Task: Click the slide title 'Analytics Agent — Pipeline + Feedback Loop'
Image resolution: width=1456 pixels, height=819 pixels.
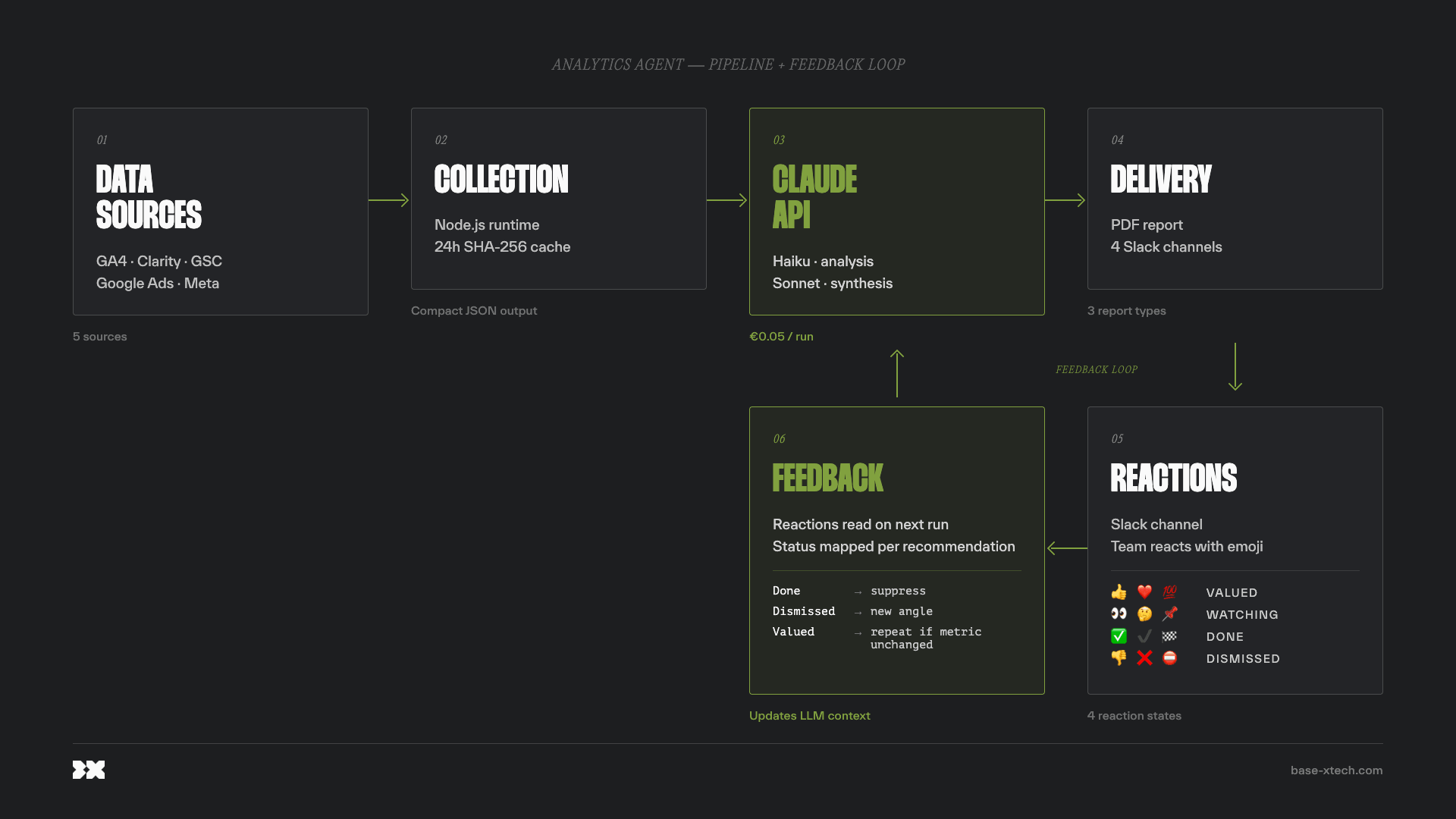Action: pyautogui.click(x=728, y=64)
